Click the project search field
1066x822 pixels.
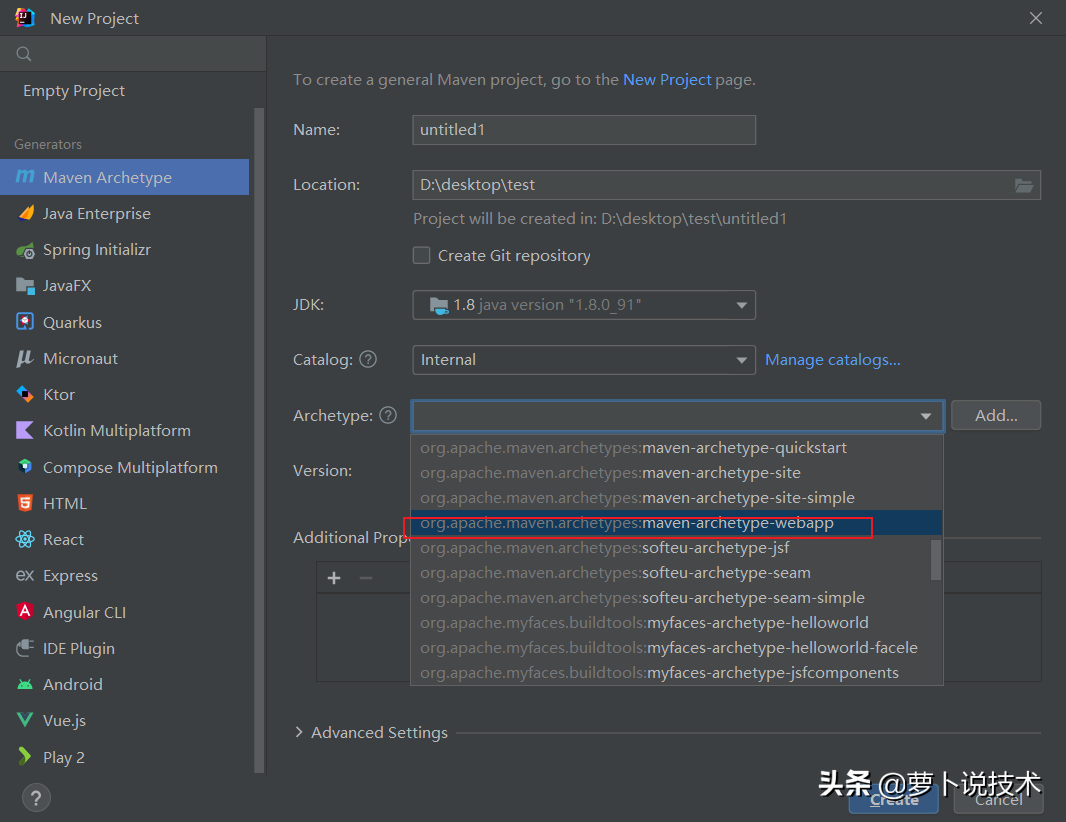coord(133,54)
